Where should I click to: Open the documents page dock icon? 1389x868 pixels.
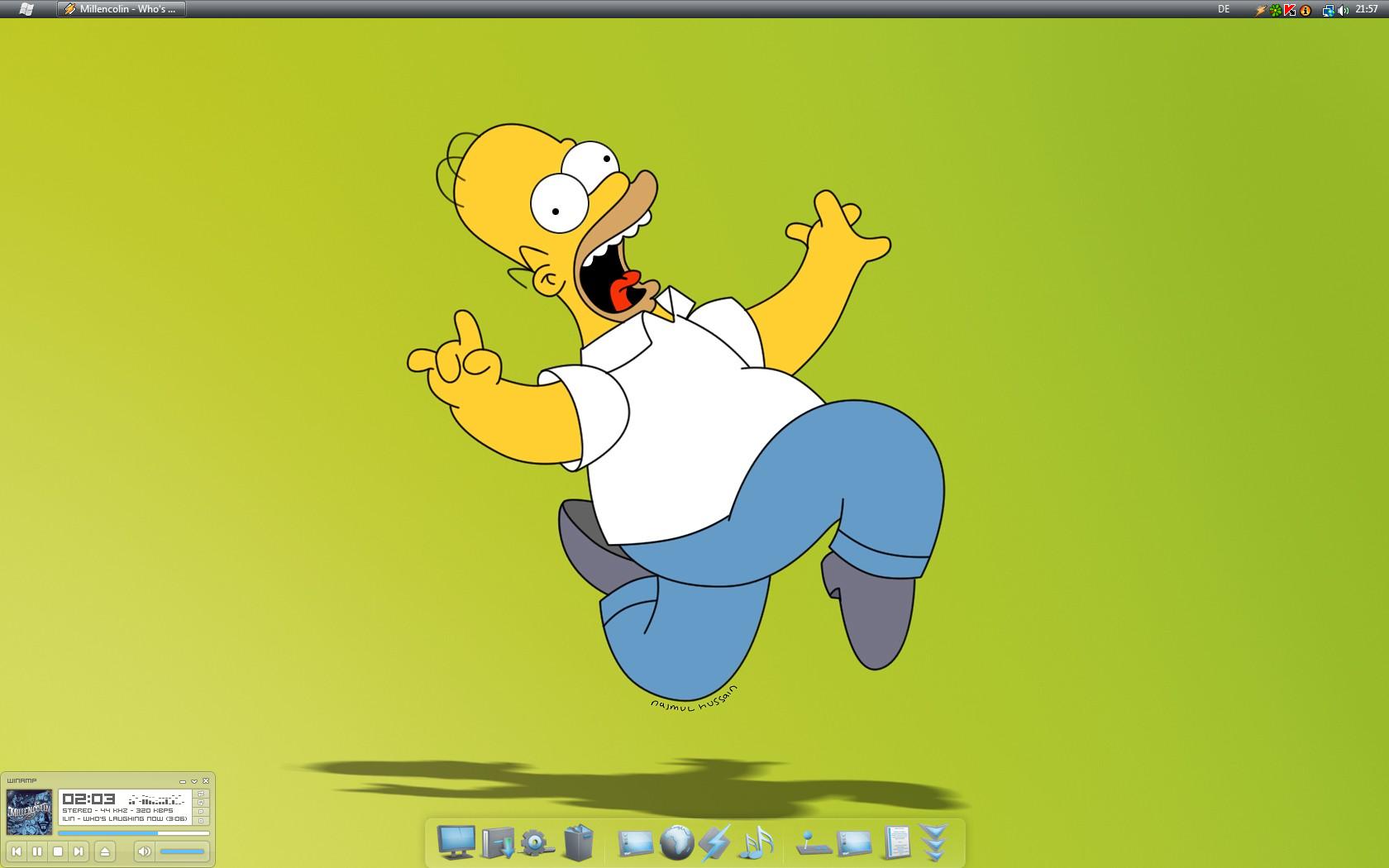click(x=896, y=842)
